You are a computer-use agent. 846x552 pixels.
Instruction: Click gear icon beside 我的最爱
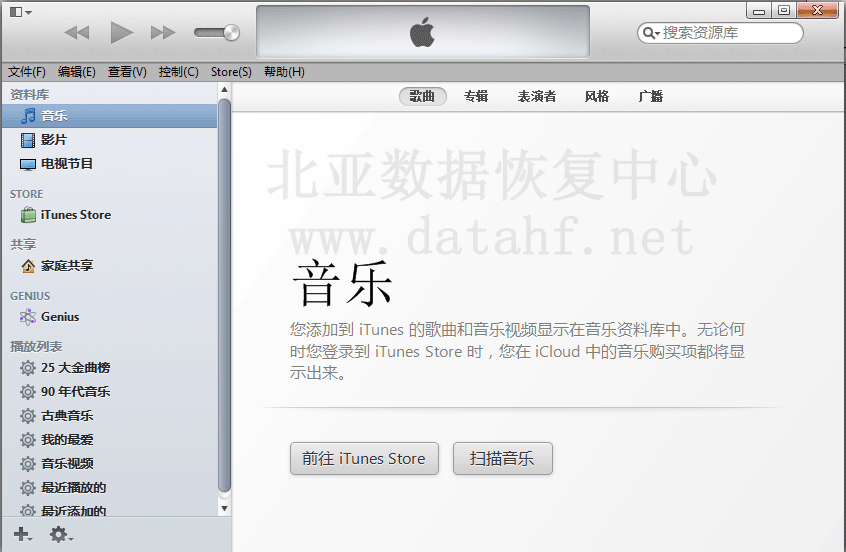point(28,440)
